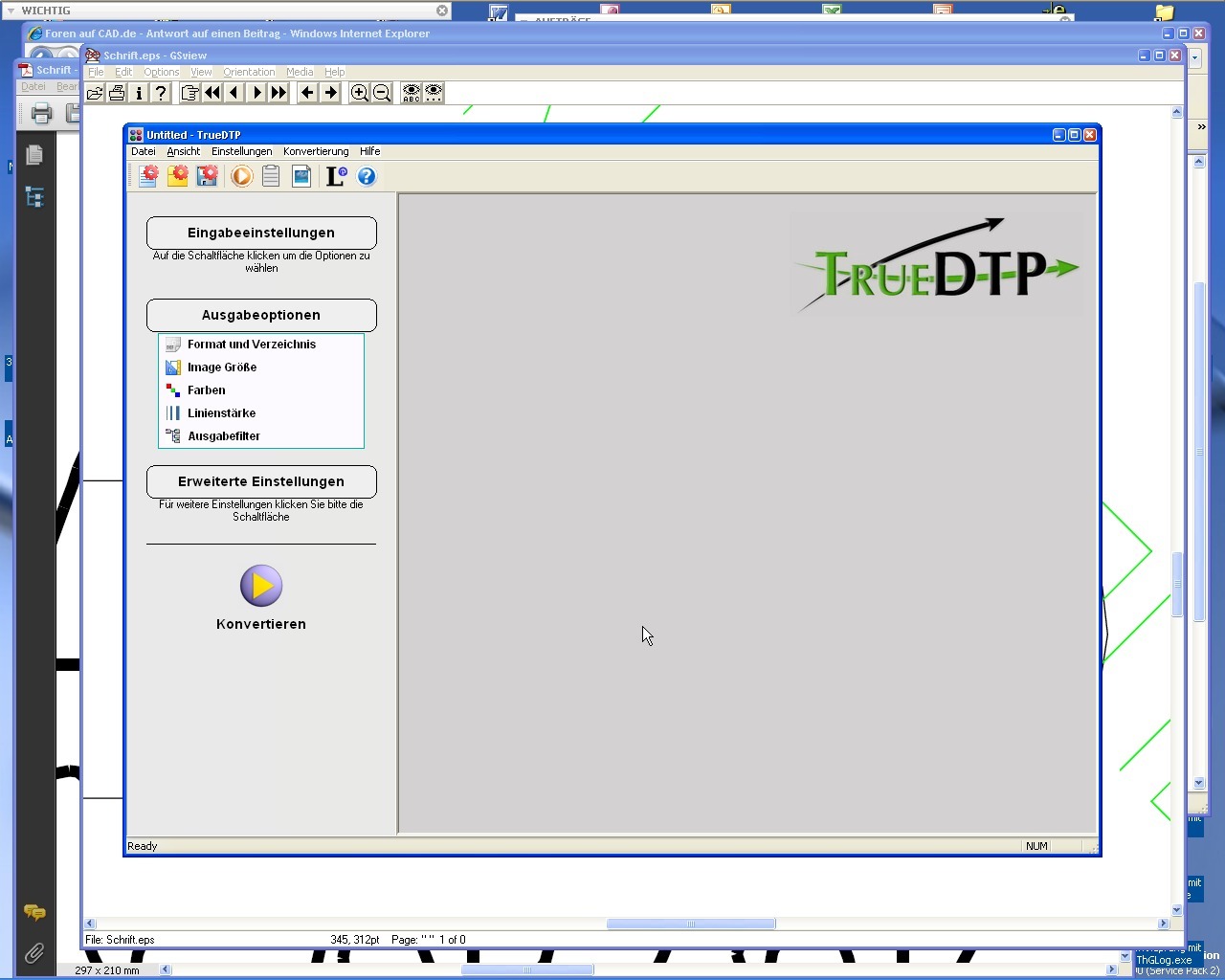This screenshot has height=980, width=1225.
Task: Open the Ansicht menu in TrueDTP
Action: (x=184, y=151)
